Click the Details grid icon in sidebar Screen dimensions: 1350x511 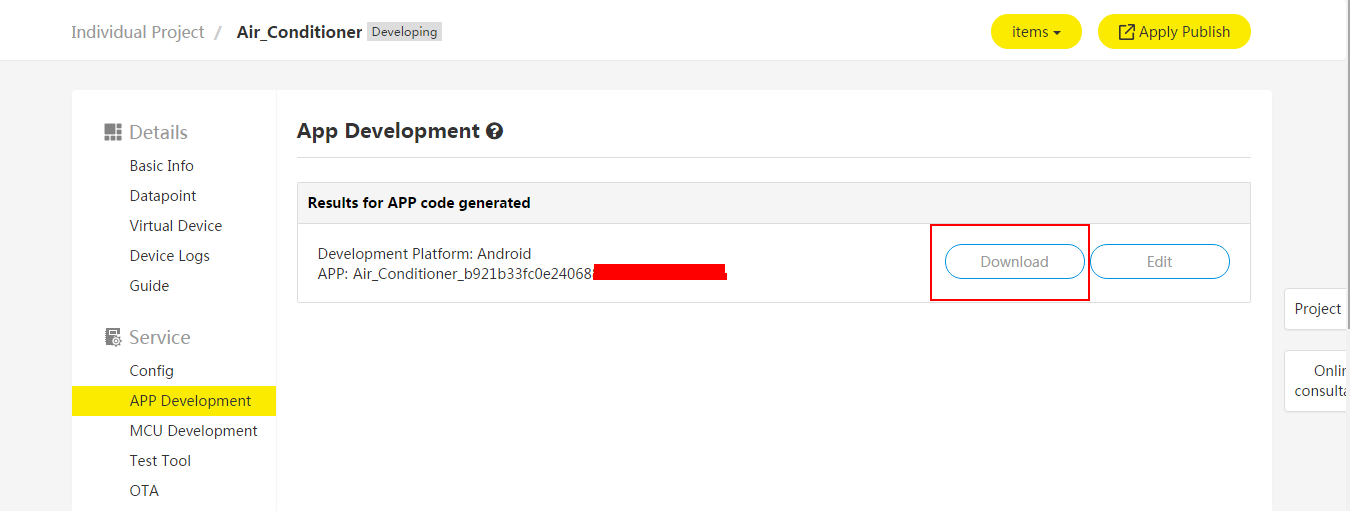[x=113, y=132]
